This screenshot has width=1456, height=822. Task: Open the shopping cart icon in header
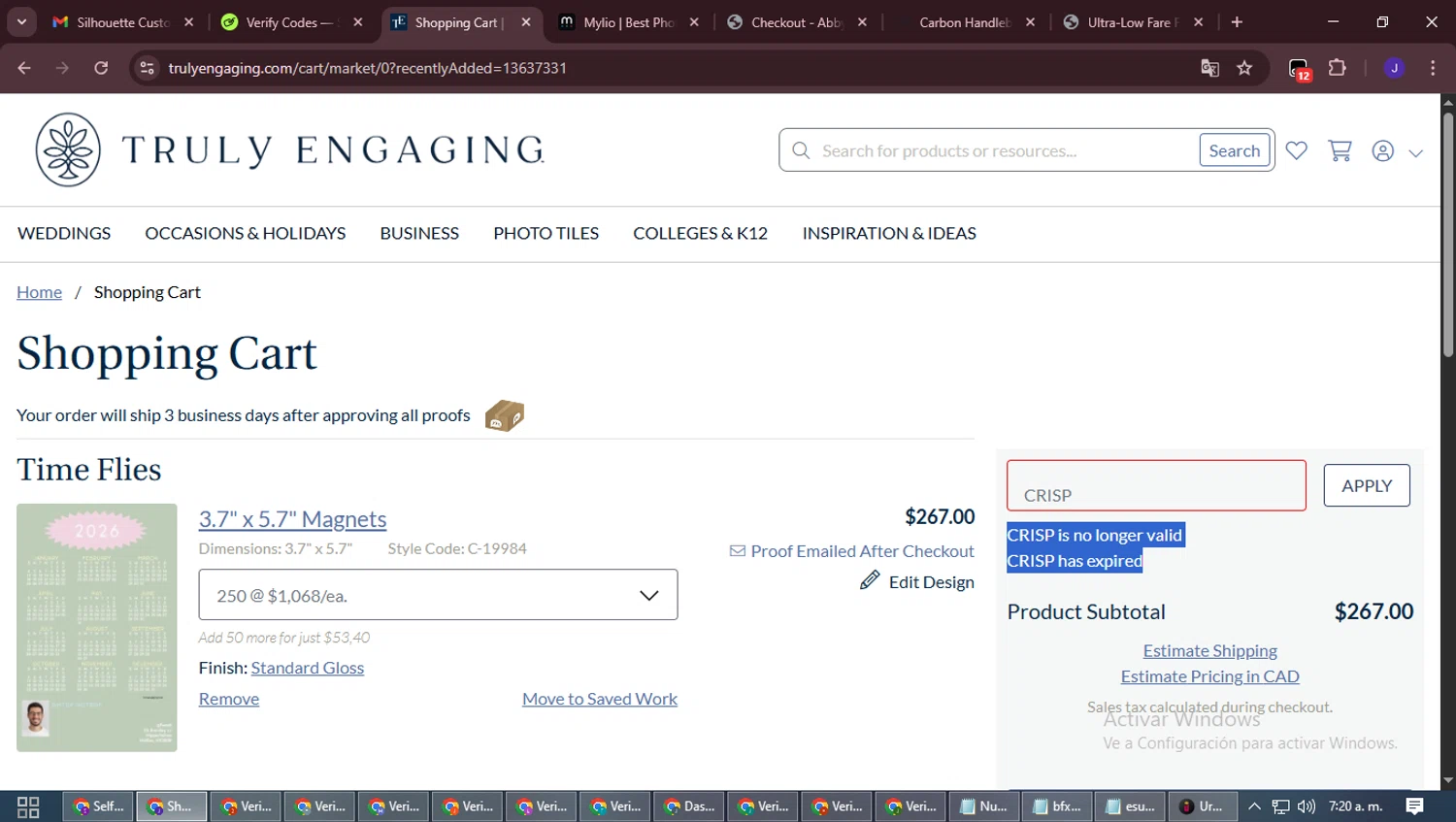coord(1340,150)
